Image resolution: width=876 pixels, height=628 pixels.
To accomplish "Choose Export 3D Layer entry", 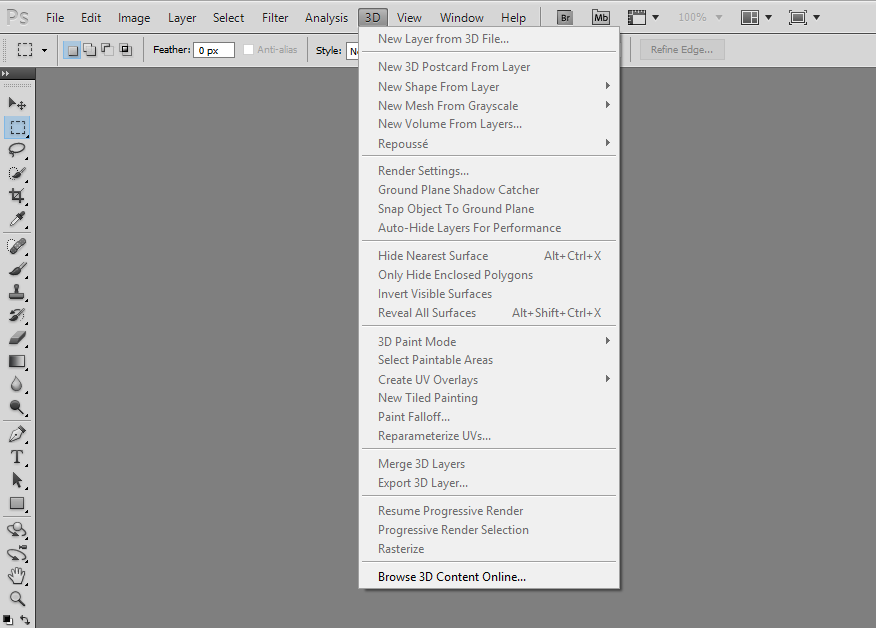I will pos(489,483).
